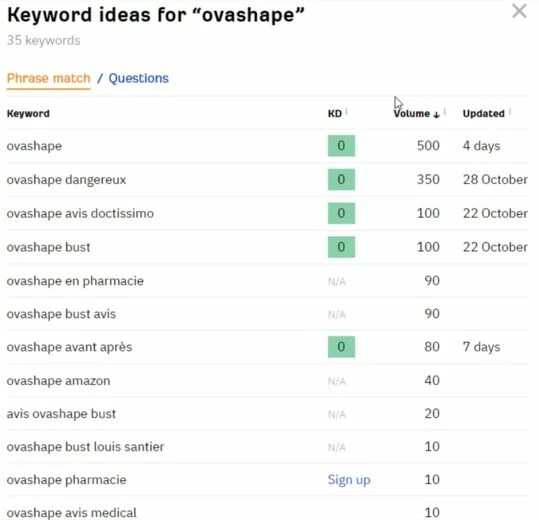Click the KD column info icon
This screenshot has width=539, height=520.
click(346, 111)
